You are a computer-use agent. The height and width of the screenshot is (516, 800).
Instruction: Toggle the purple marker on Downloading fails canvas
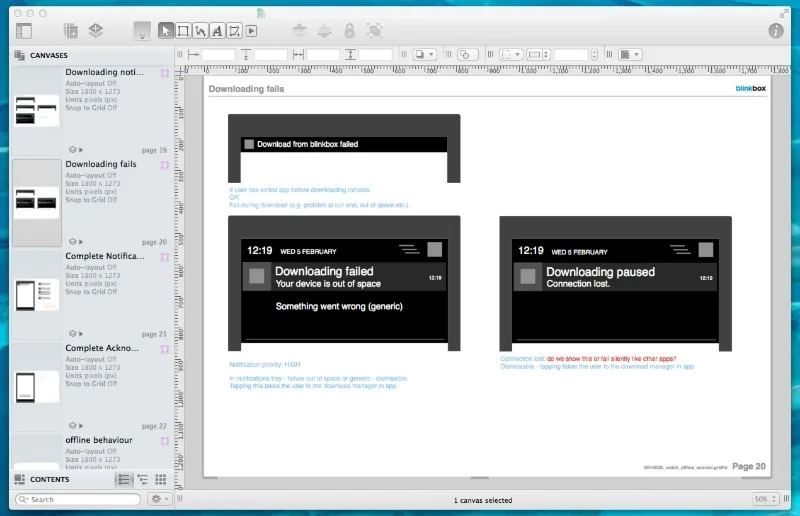[165, 165]
